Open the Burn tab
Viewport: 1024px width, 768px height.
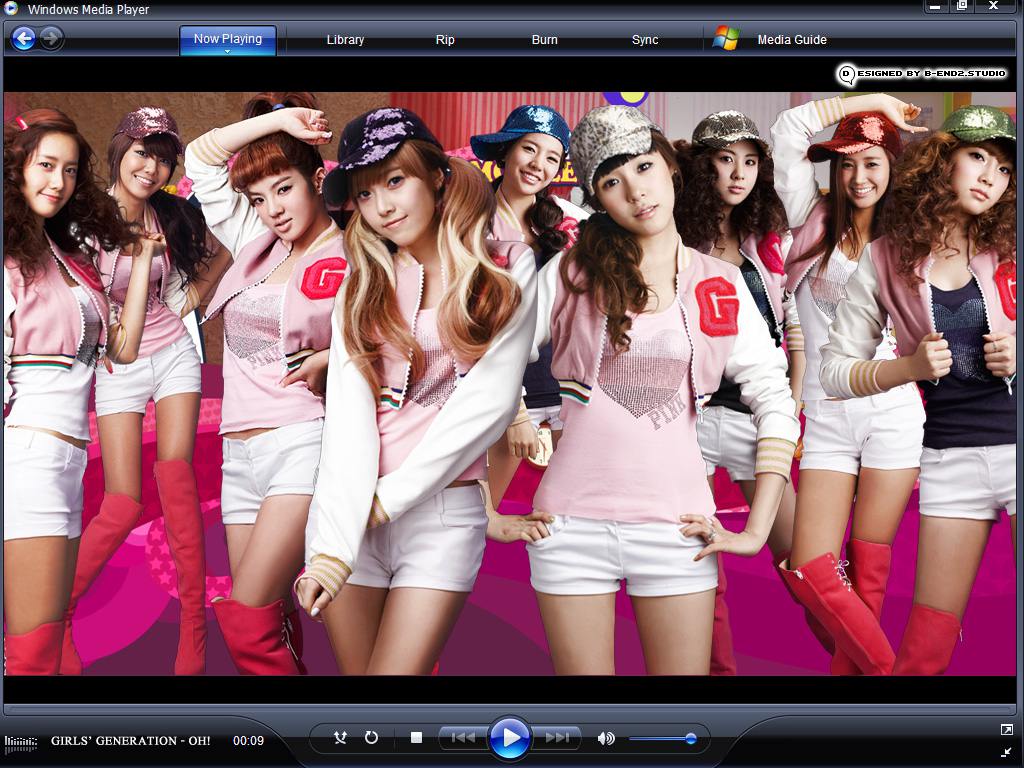544,40
